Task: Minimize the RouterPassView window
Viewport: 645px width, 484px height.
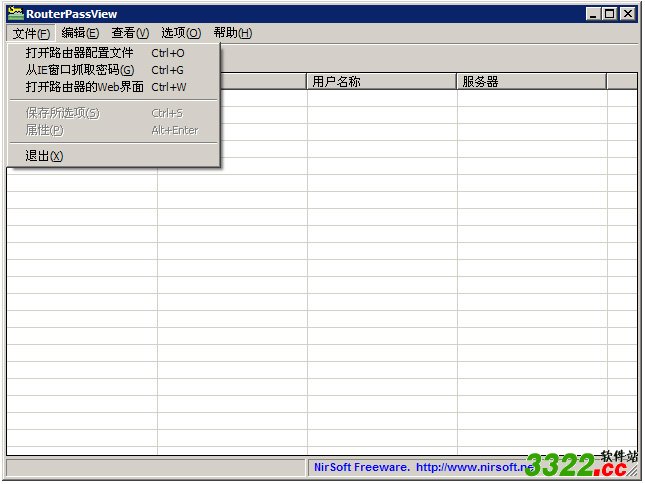Action: pyautogui.click(x=593, y=14)
